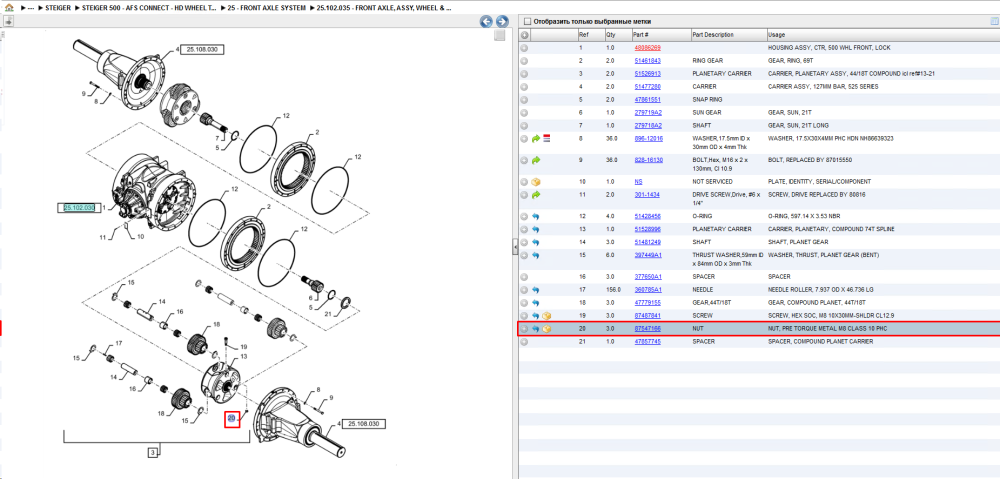Open part number 896-12016 link
The image size is (1000, 479).
648,138
